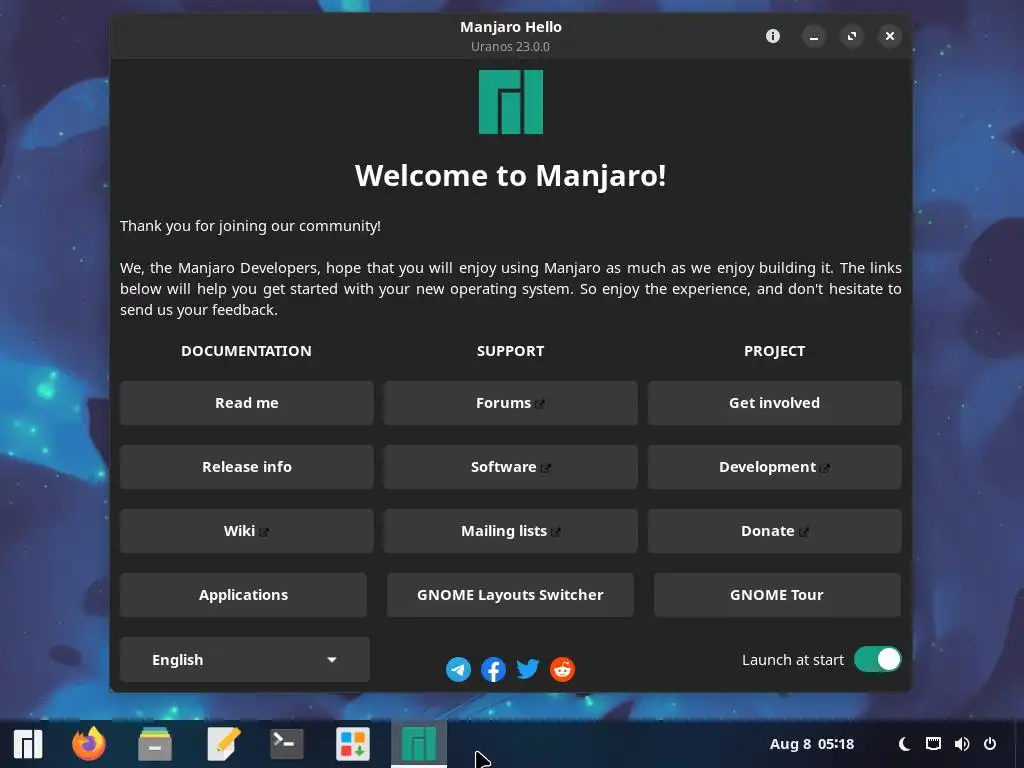Open the Get involved page

pos(775,403)
